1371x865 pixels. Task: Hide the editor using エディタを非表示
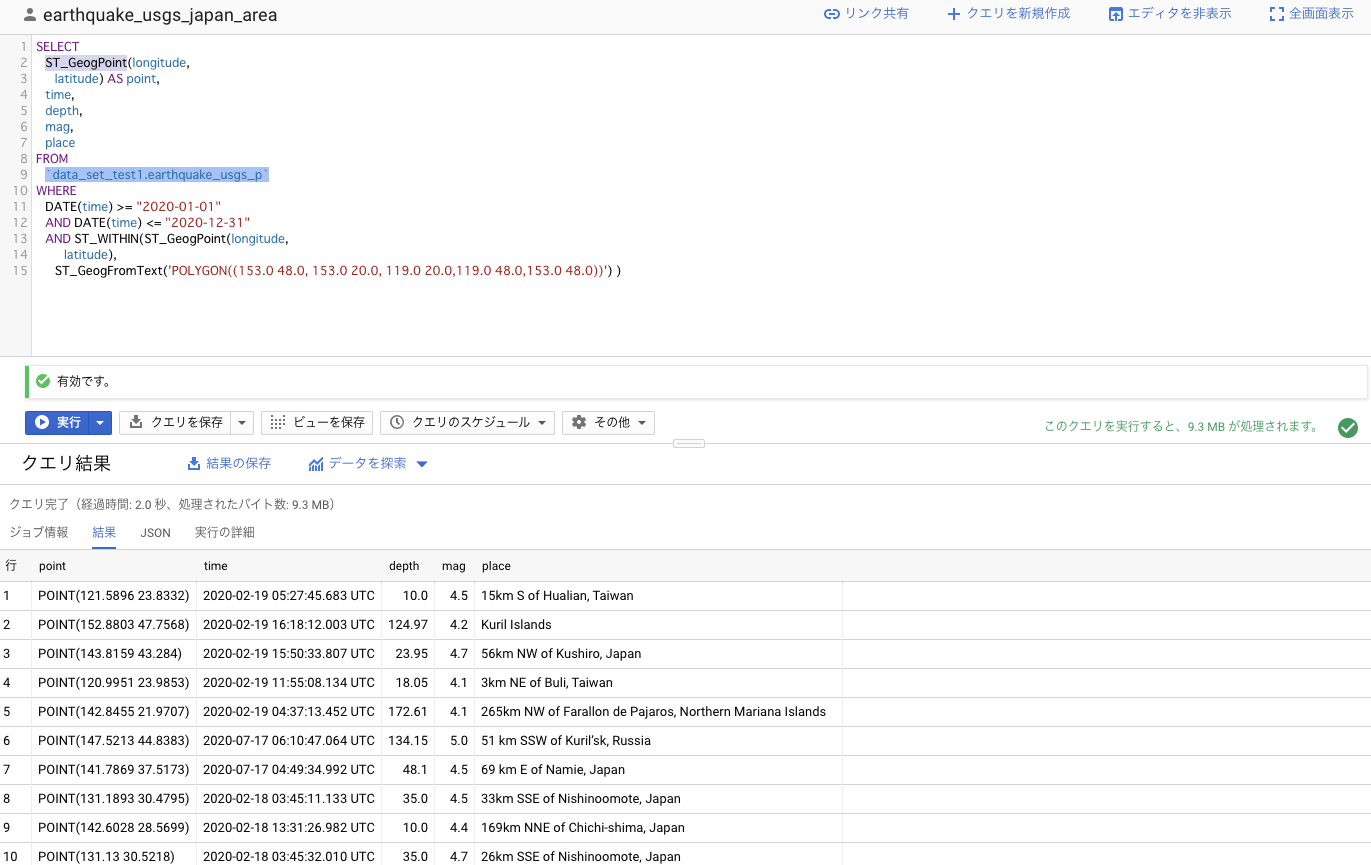1169,15
